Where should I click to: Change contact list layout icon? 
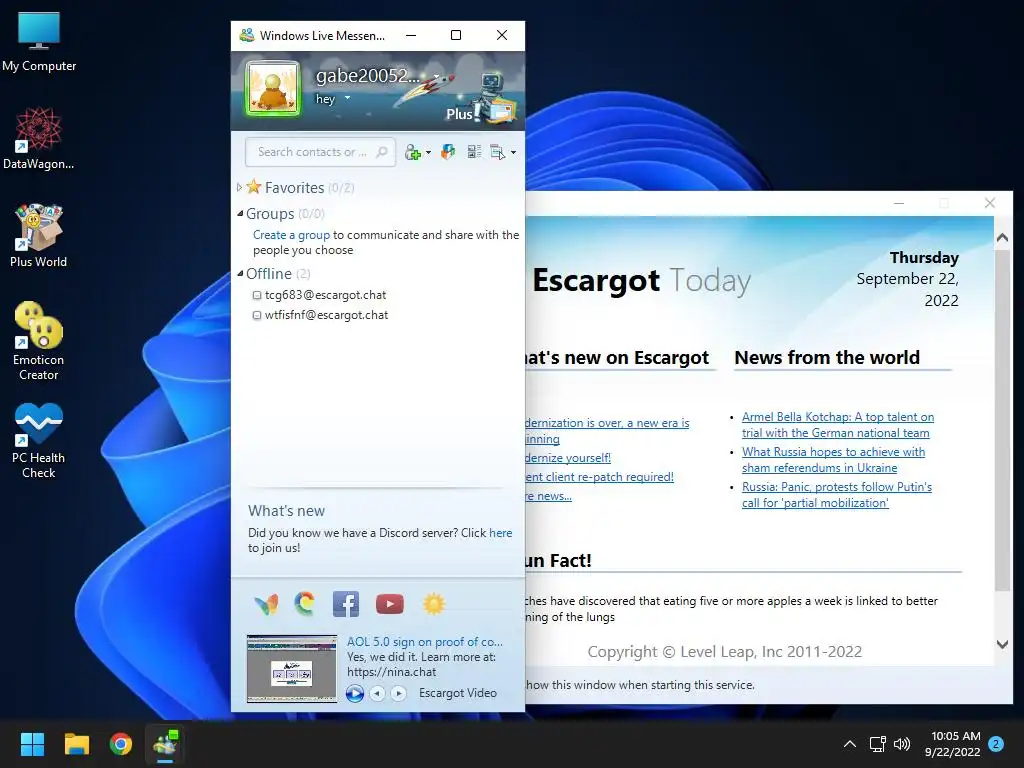pos(475,152)
